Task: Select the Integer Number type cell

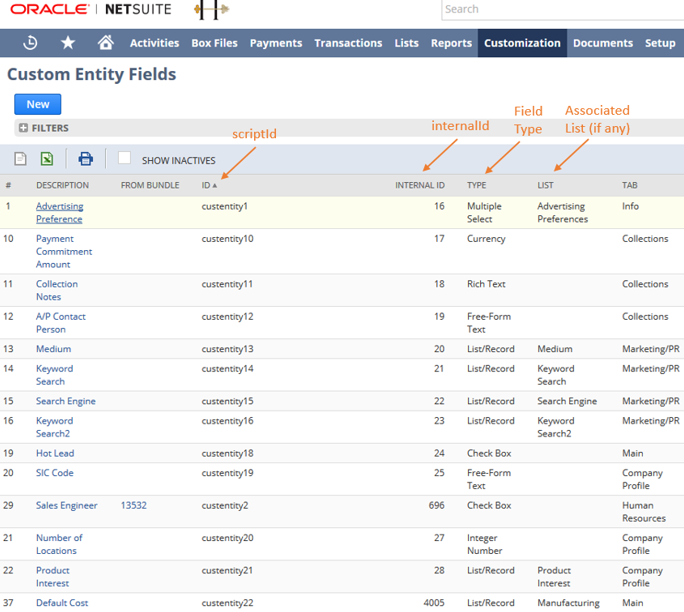Action: click(x=484, y=544)
